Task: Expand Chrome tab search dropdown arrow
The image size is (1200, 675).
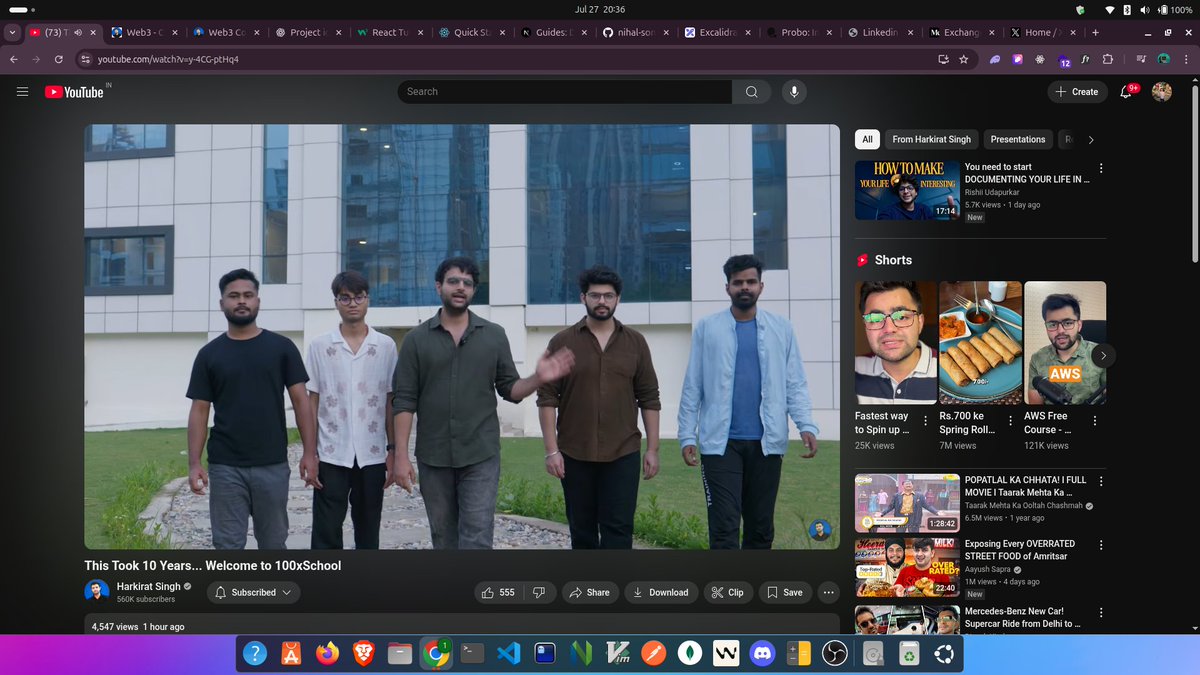Action: (12, 32)
